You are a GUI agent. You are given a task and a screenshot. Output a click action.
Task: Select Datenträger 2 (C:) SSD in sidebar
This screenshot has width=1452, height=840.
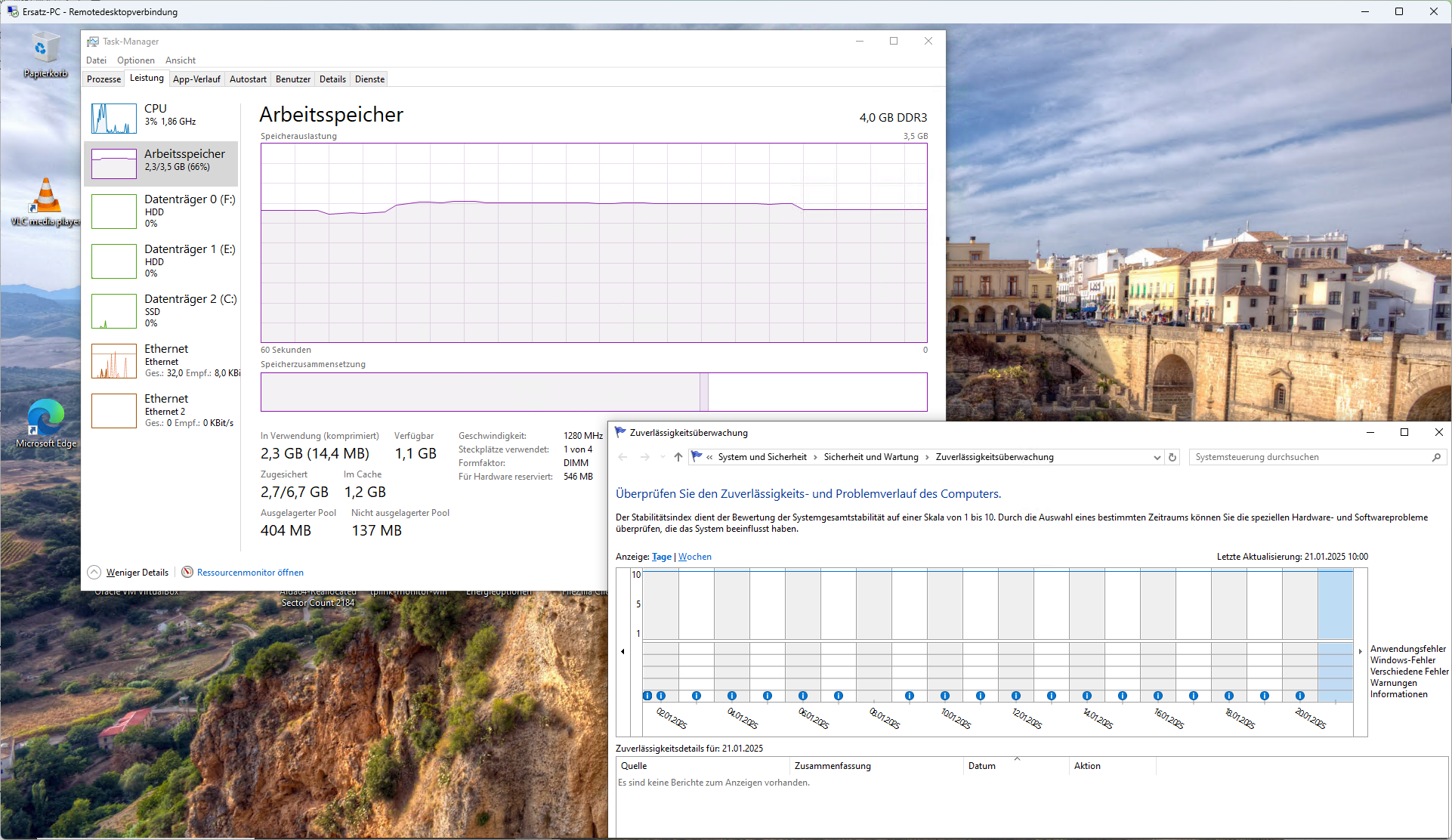point(161,310)
